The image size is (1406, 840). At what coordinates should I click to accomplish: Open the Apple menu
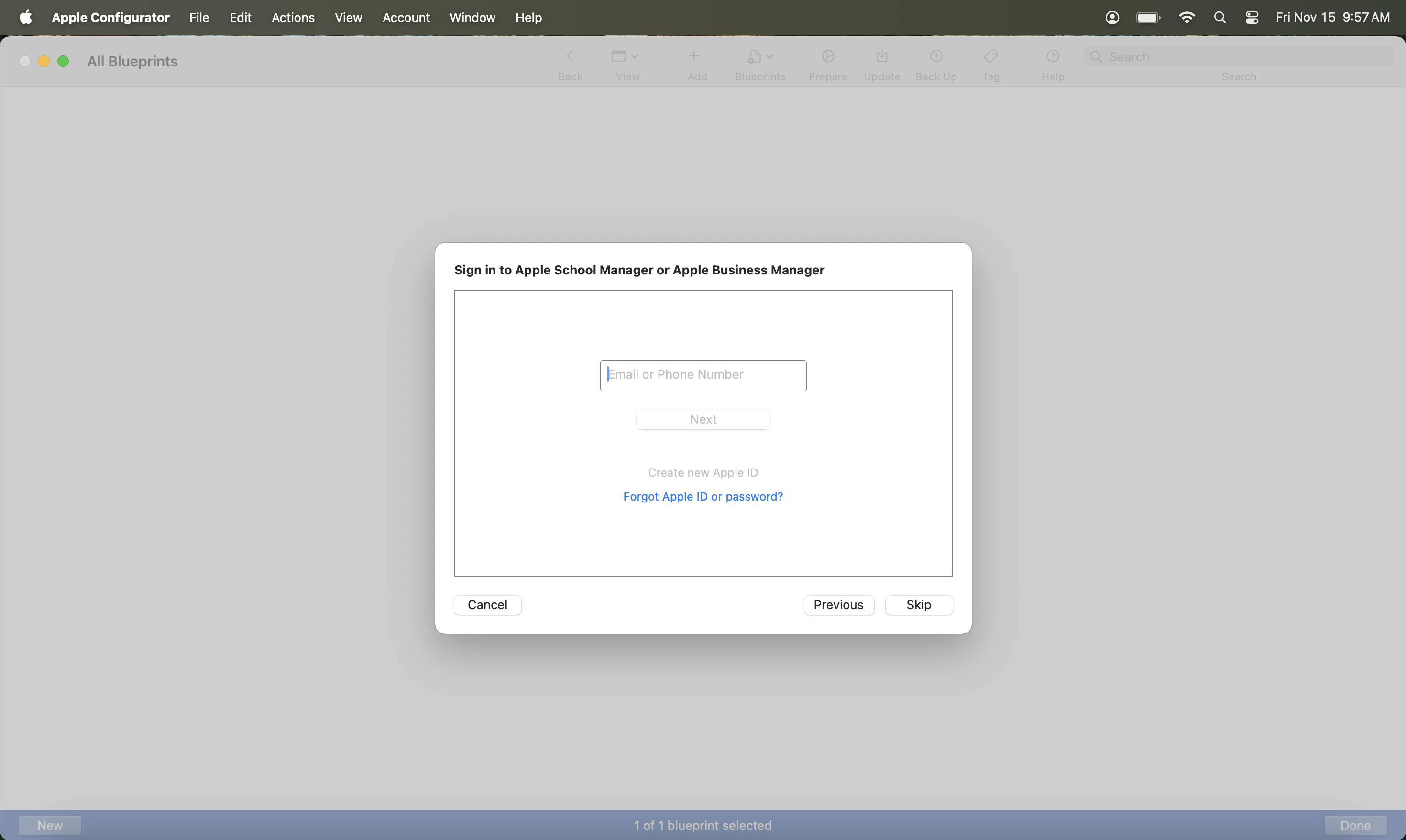(x=25, y=18)
